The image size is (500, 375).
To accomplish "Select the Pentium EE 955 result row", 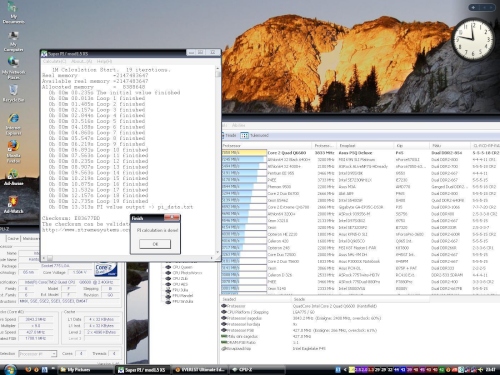I will (x=361, y=173).
